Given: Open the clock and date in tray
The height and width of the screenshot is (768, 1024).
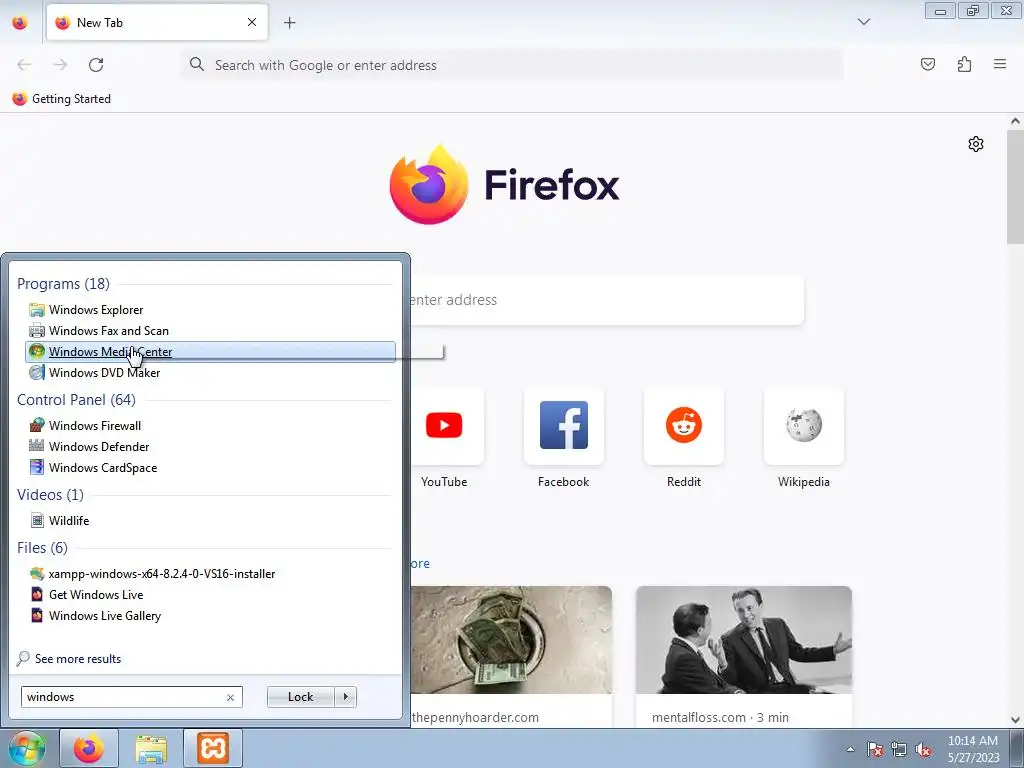Looking at the screenshot, I should click(x=973, y=749).
